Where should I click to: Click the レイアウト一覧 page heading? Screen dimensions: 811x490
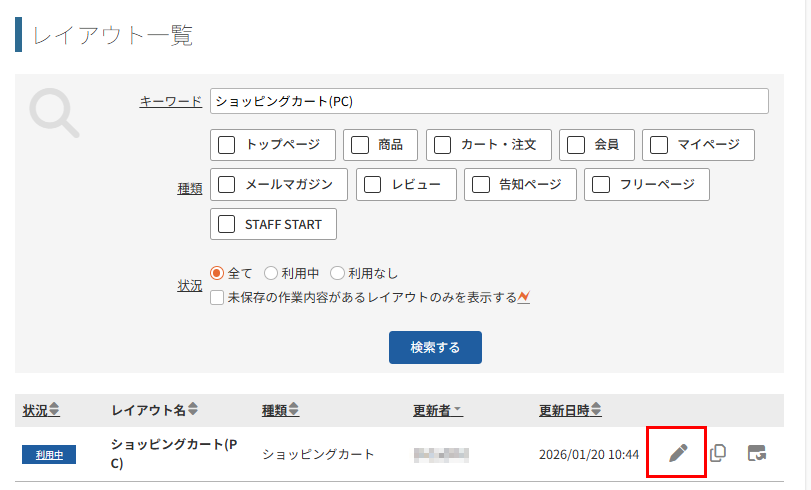(x=113, y=36)
